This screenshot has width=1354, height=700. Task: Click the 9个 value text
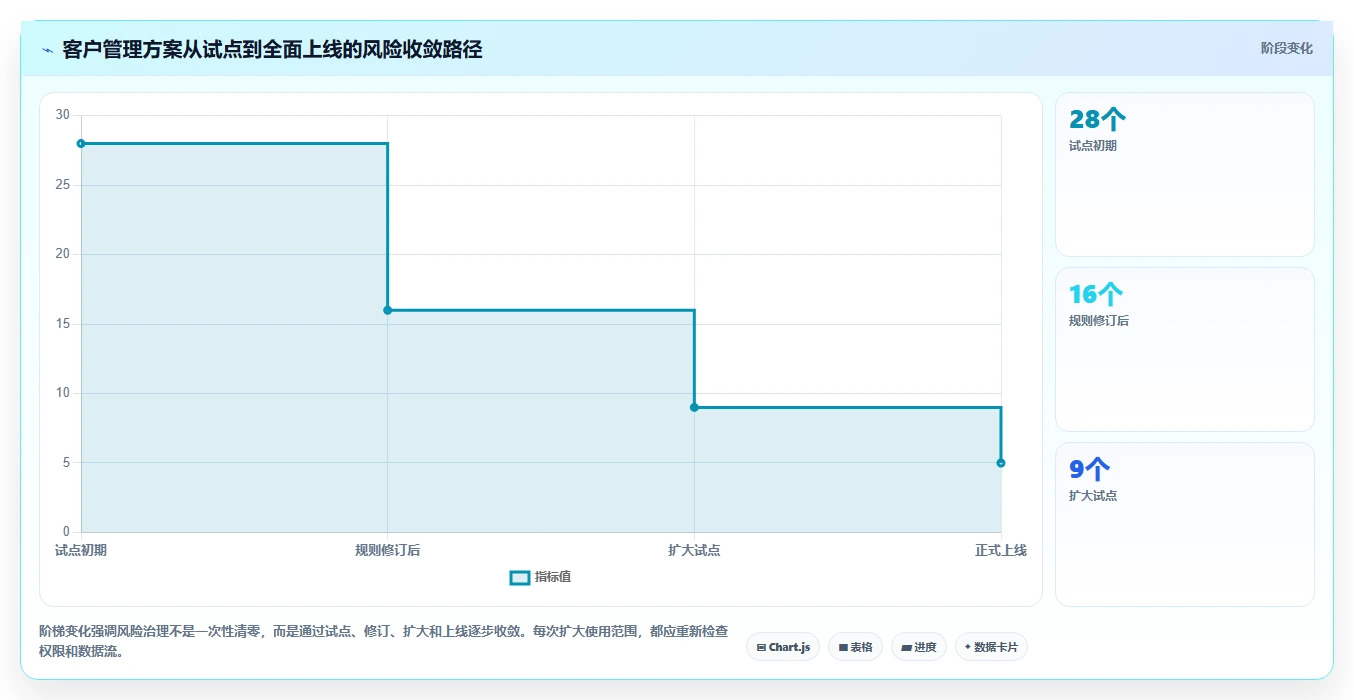coord(1090,470)
